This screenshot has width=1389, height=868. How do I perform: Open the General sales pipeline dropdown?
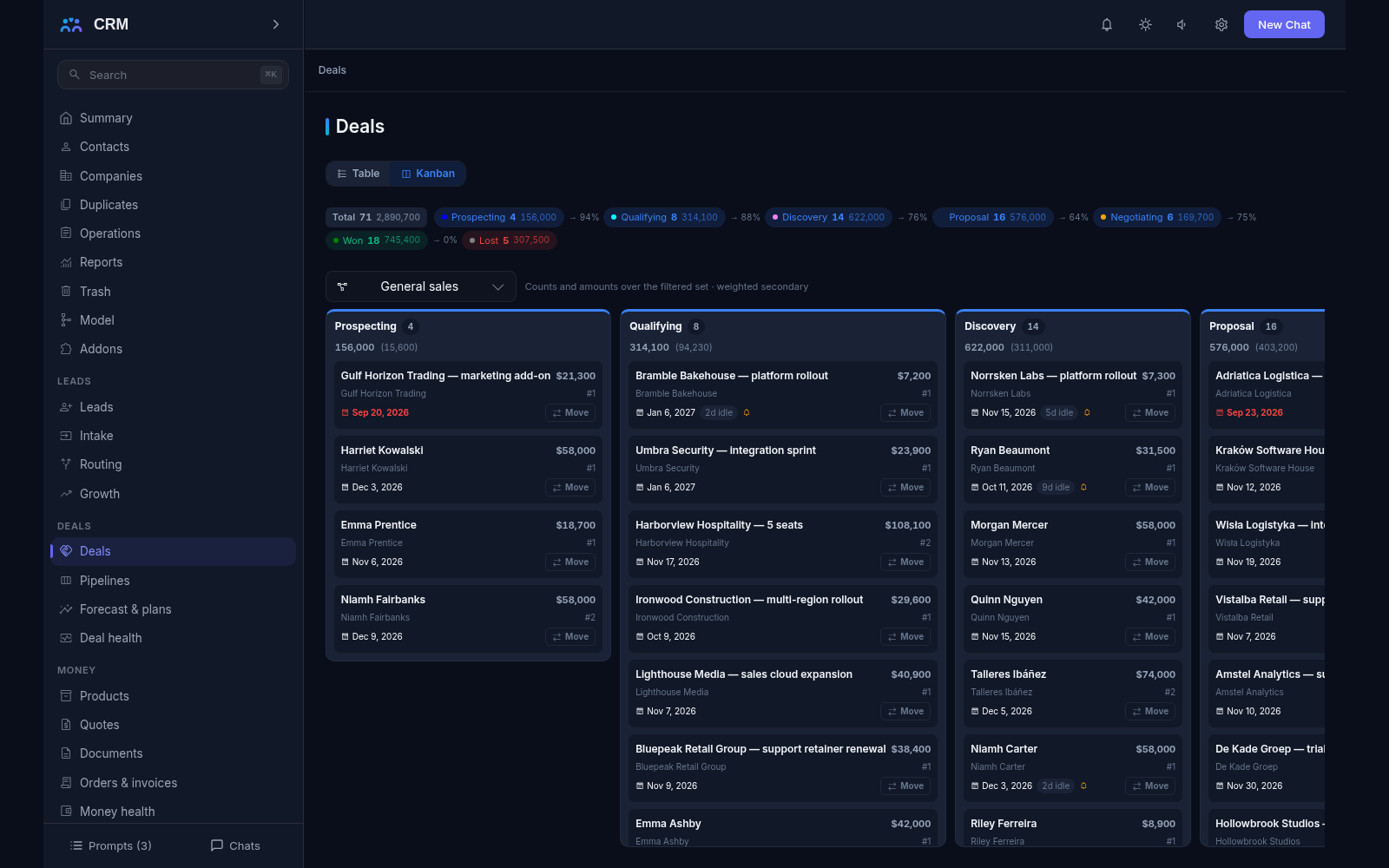(x=420, y=286)
